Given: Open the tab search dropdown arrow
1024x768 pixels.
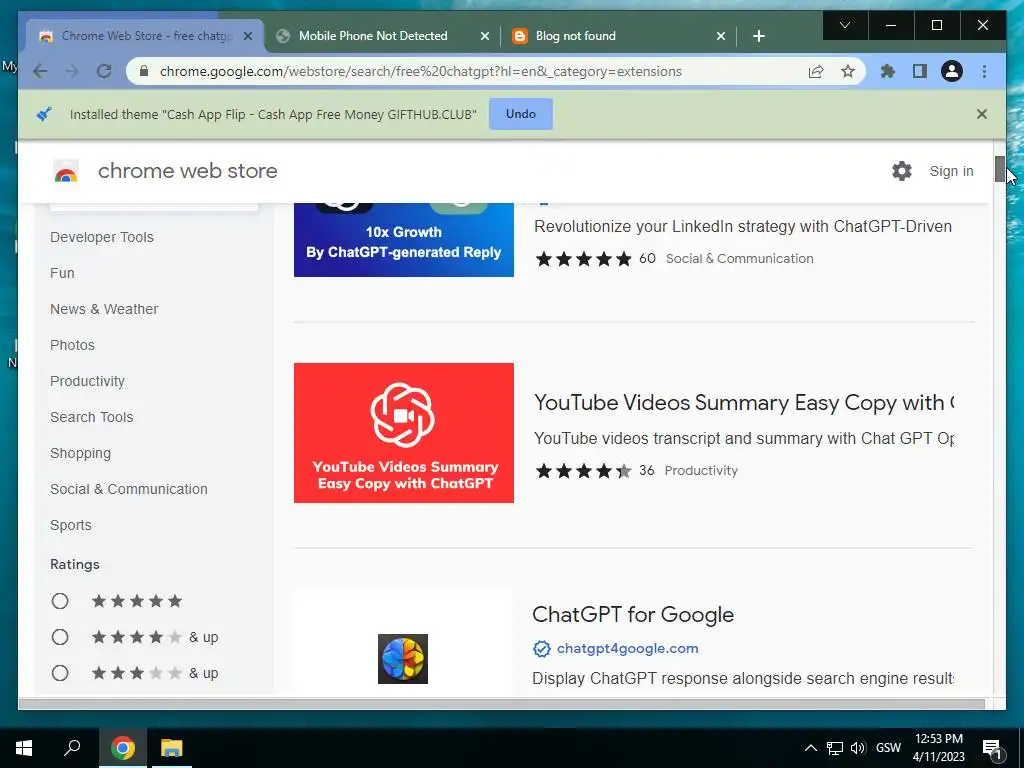Looking at the screenshot, I should (x=844, y=25).
